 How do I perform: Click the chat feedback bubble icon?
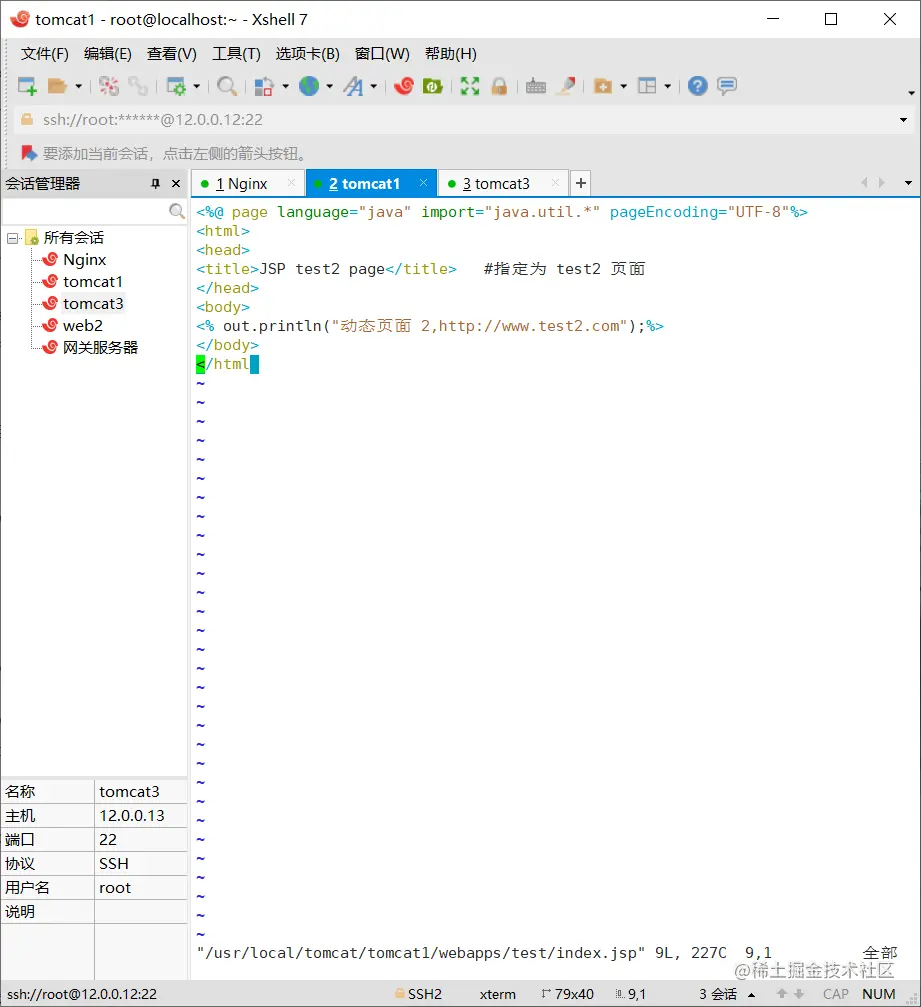[727, 85]
